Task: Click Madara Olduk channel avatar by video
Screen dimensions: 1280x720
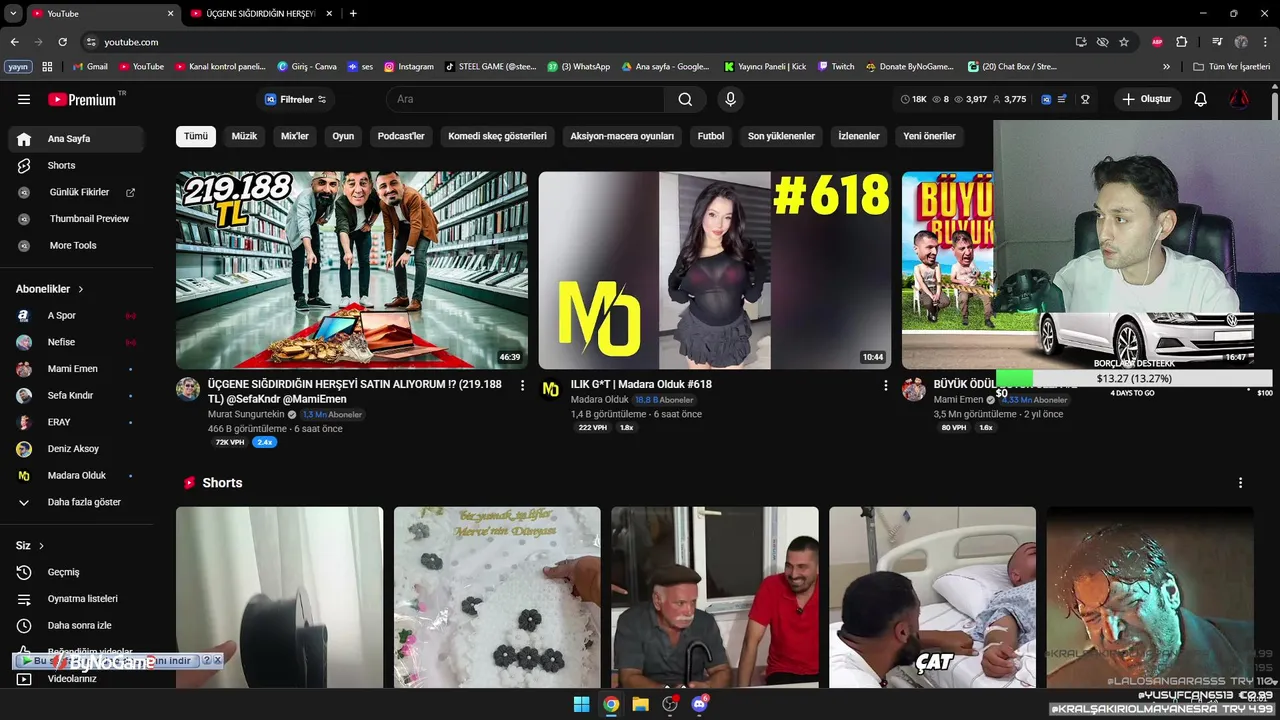Action: tap(550, 389)
